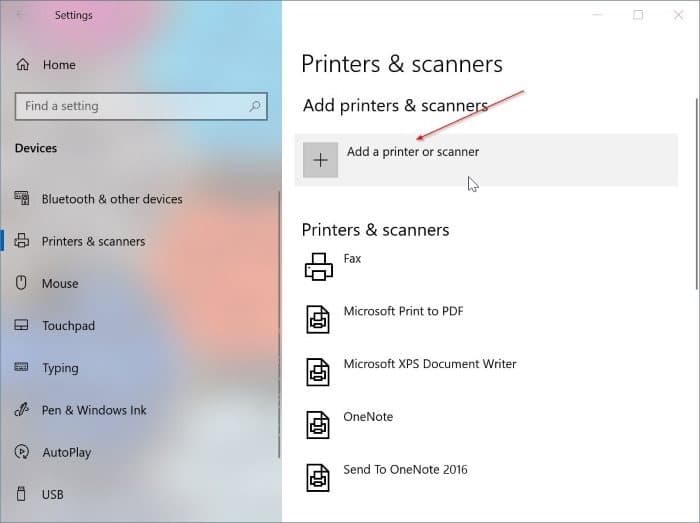Select Fax in printers list
700x523 pixels.
point(352,258)
